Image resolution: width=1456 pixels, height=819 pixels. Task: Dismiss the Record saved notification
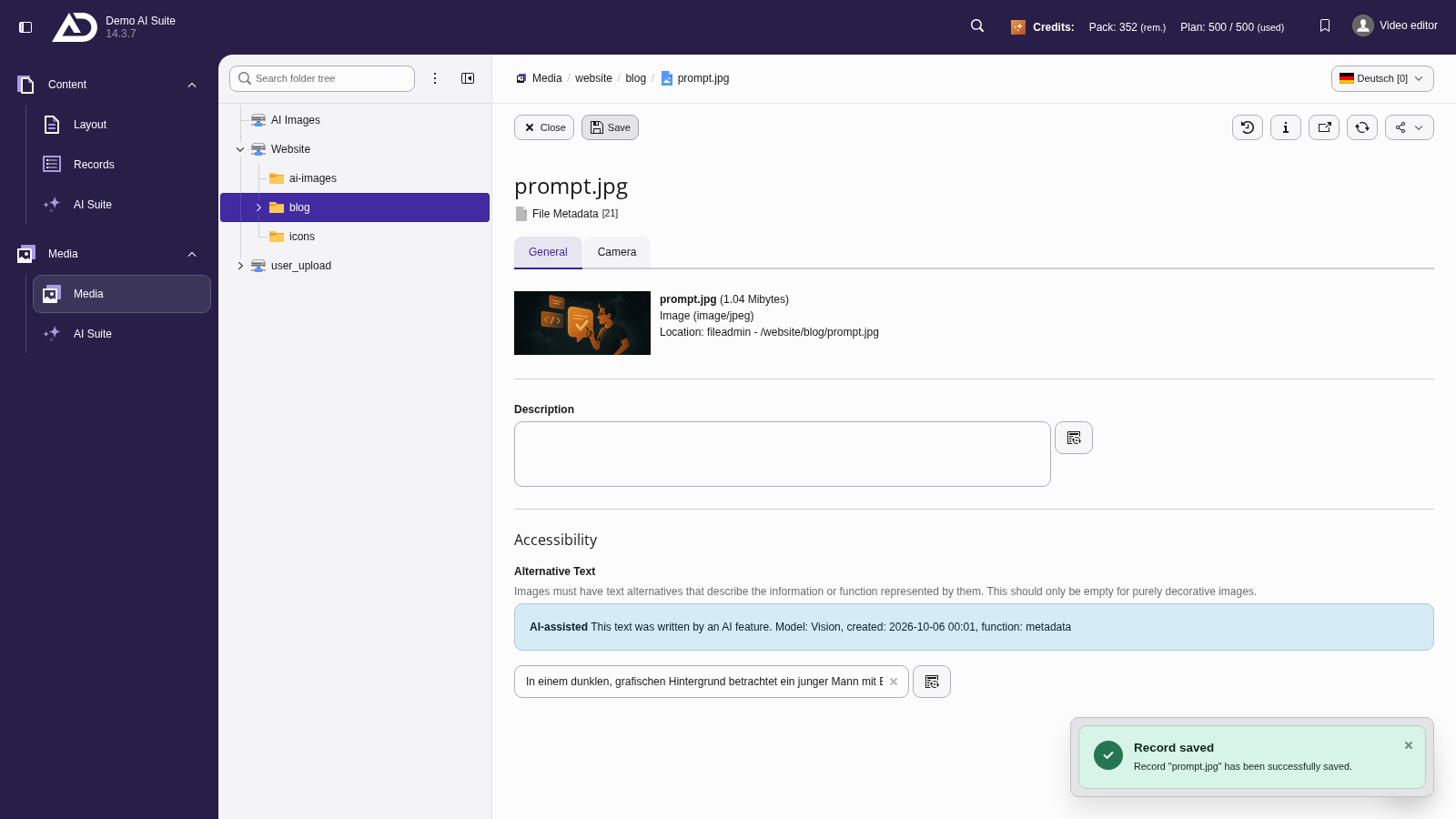coord(1409,745)
